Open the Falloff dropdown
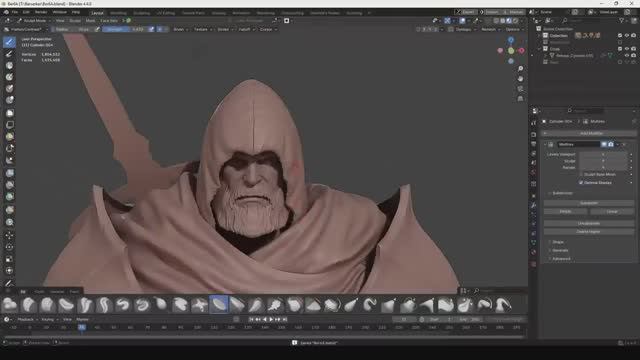The image size is (640, 360). (x=247, y=29)
